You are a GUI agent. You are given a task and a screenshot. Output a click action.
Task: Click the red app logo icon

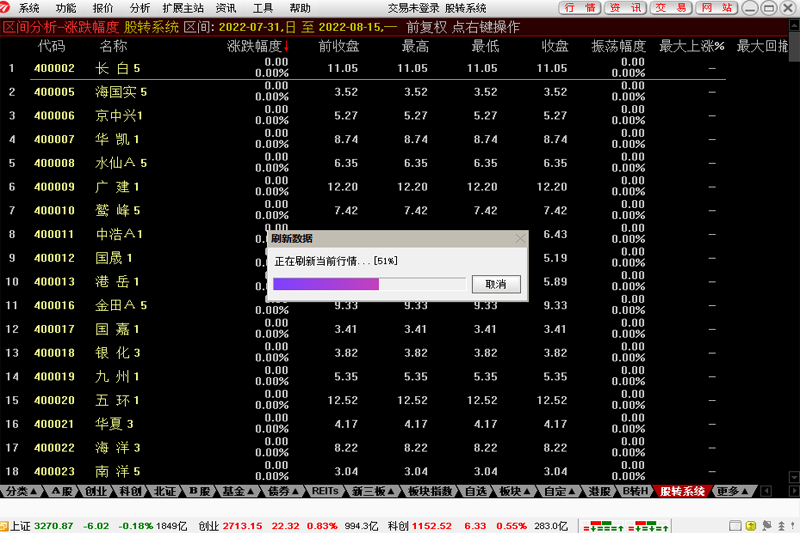point(8,8)
